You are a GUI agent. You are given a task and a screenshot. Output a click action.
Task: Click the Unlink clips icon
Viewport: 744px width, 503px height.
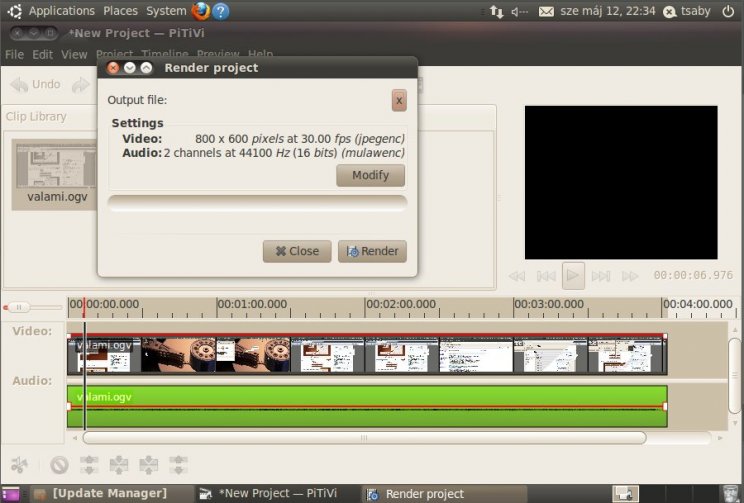tap(89, 465)
